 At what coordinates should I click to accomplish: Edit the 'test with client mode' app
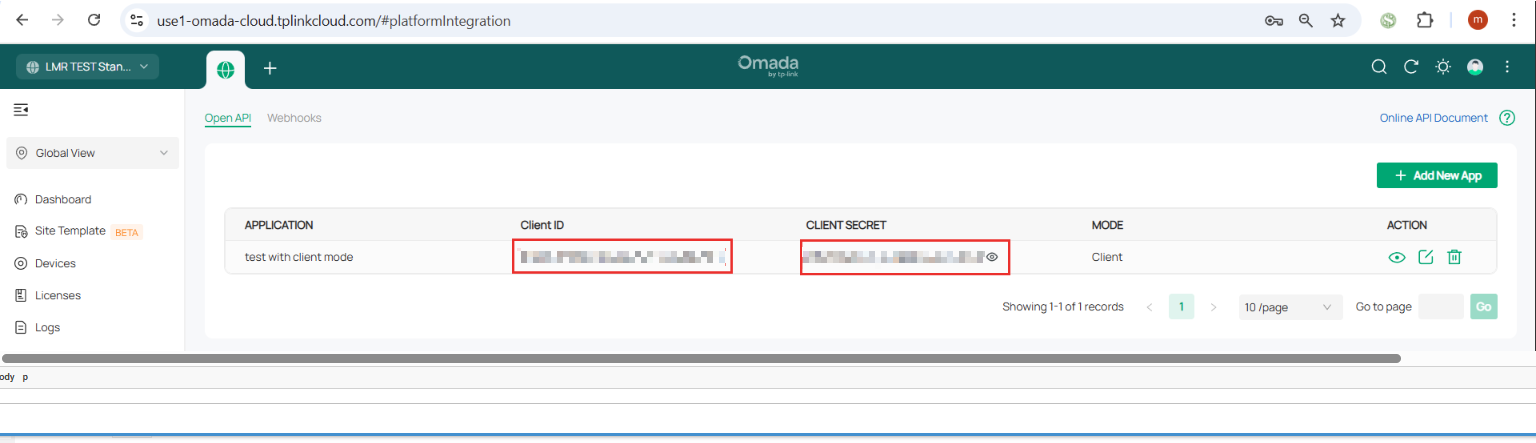click(x=1426, y=257)
